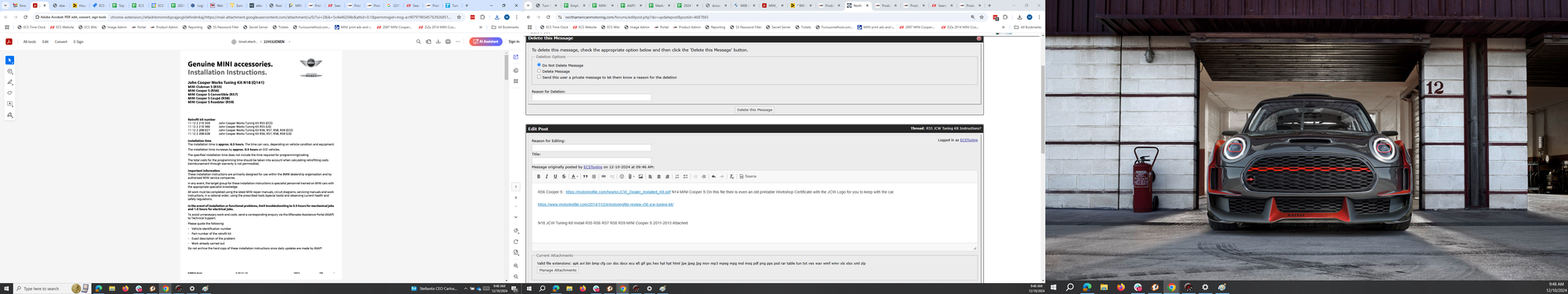Choose the Acrobat highlight pen tool

coord(10,82)
